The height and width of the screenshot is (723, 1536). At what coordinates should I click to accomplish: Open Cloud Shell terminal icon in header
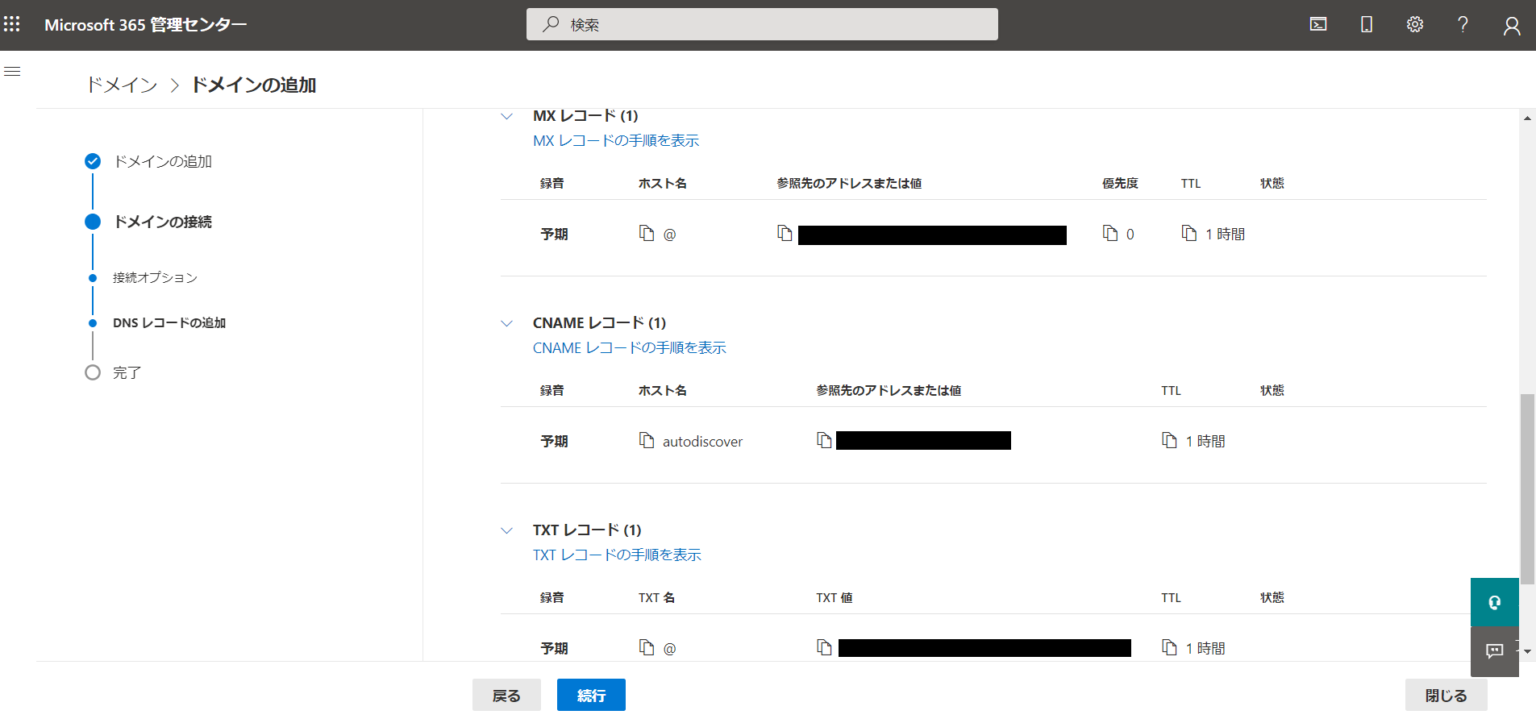1318,25
